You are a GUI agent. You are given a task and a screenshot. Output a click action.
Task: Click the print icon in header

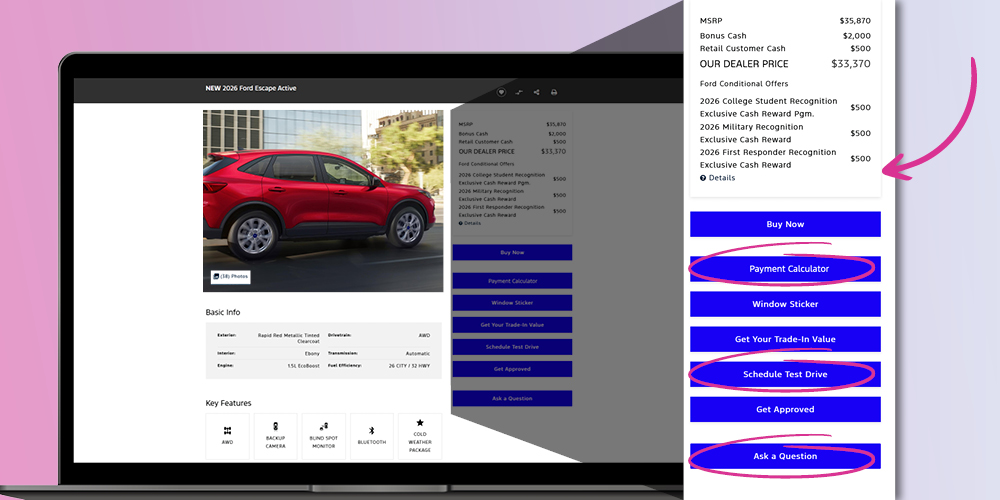click(554, 92)
